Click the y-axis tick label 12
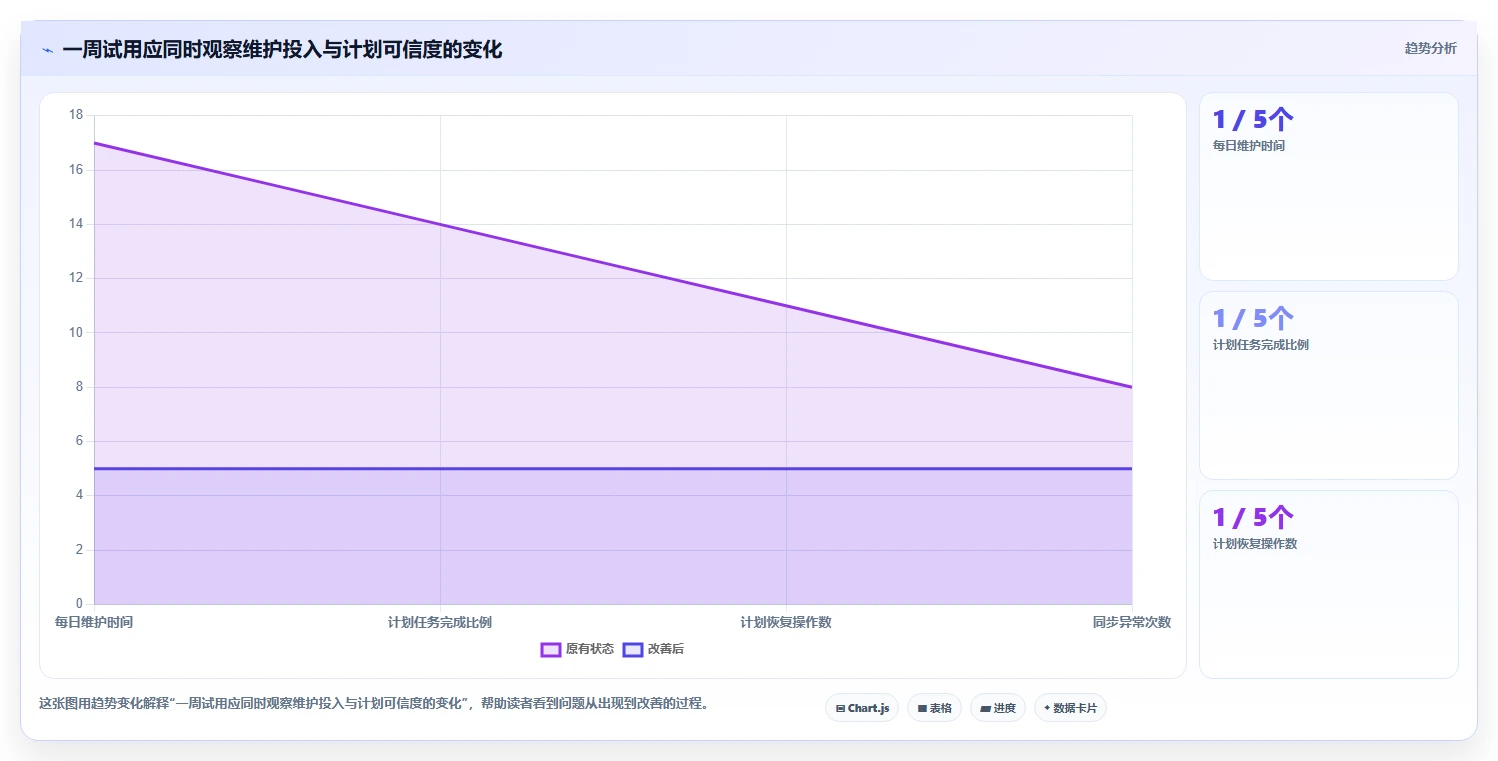The width and height of the screenshot is (1498, 761). point(76,278)
